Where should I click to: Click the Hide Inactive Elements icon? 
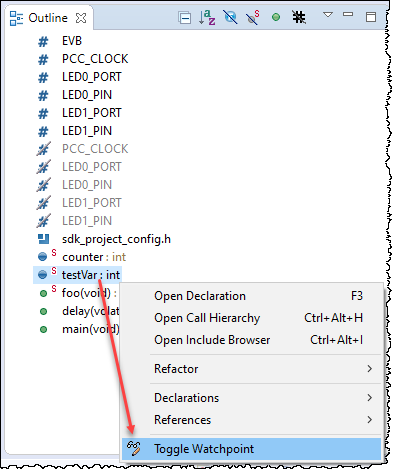pyautogui.click(x=299, y=17)
